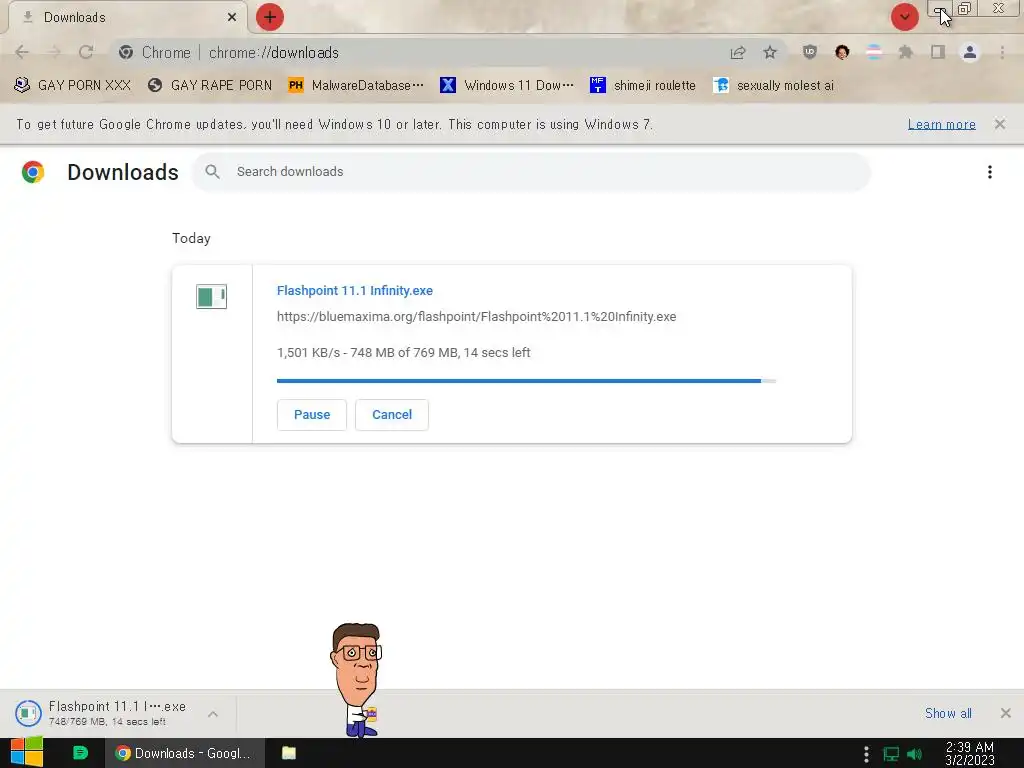
Task: Open the avatar face extension icon
Action: (x=842, y=52)
